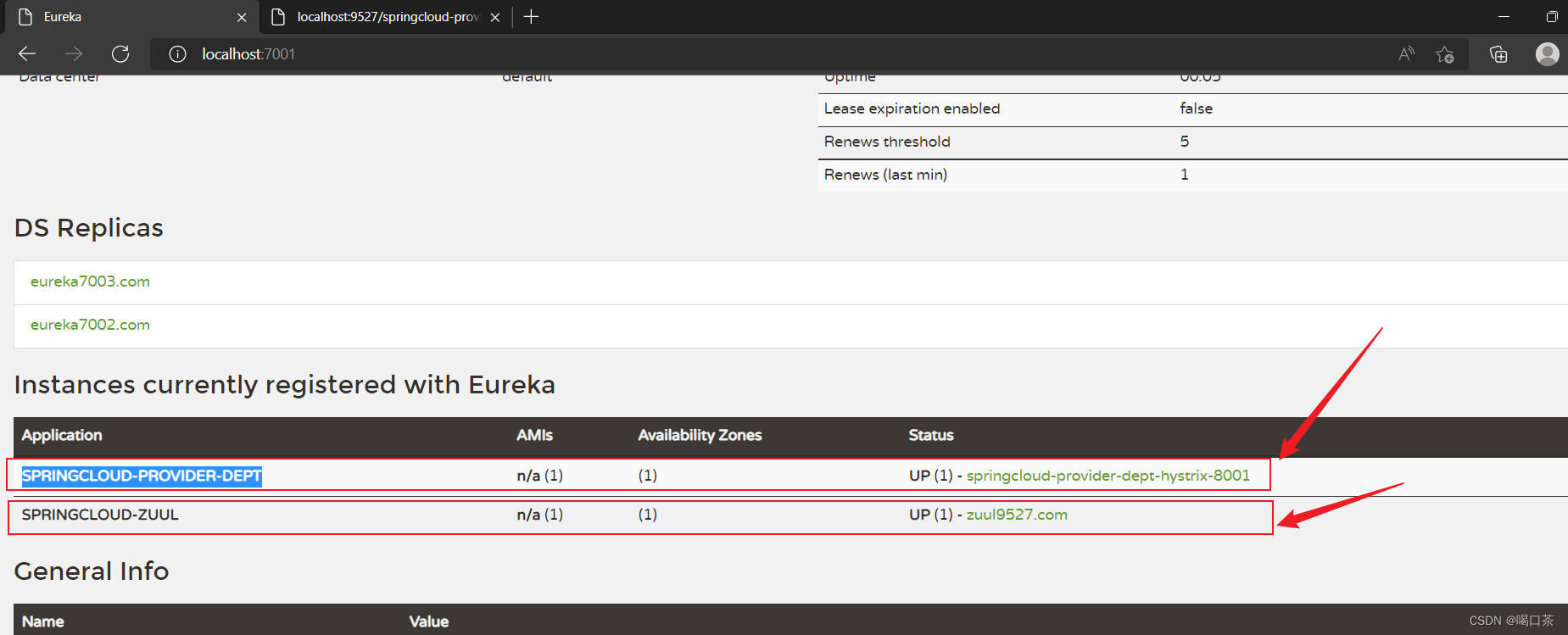
Task: Click the Name column header in General Info
Action: 42,621
